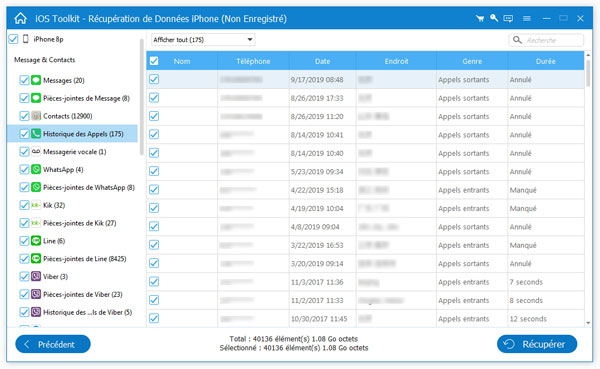600x369 pixels.
Task: Sort by the Nom column header
Action: point(182,61)
